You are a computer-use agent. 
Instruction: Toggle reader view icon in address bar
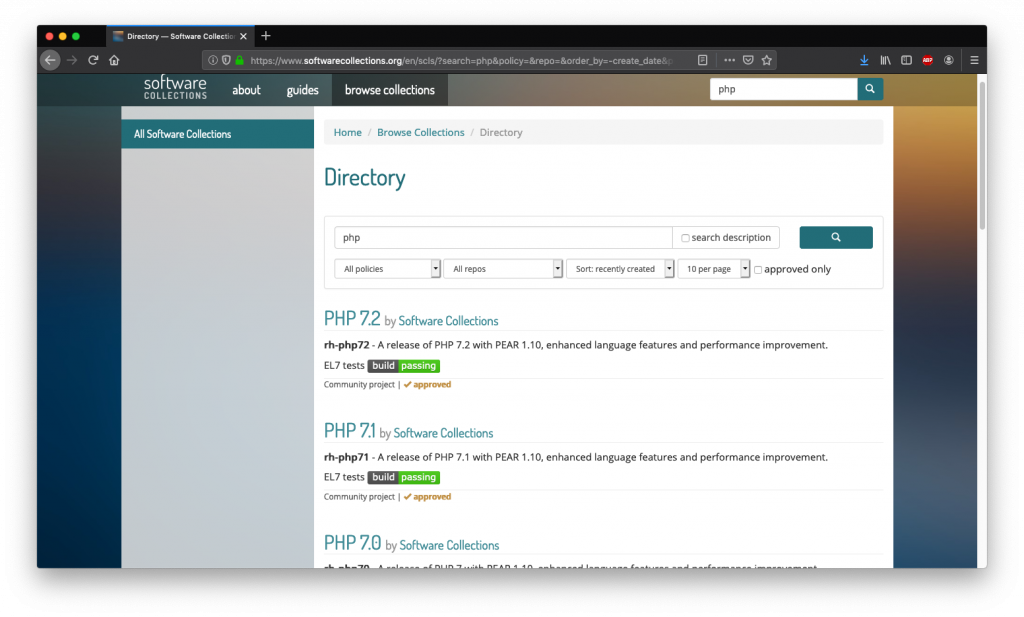tap(703, 60)
